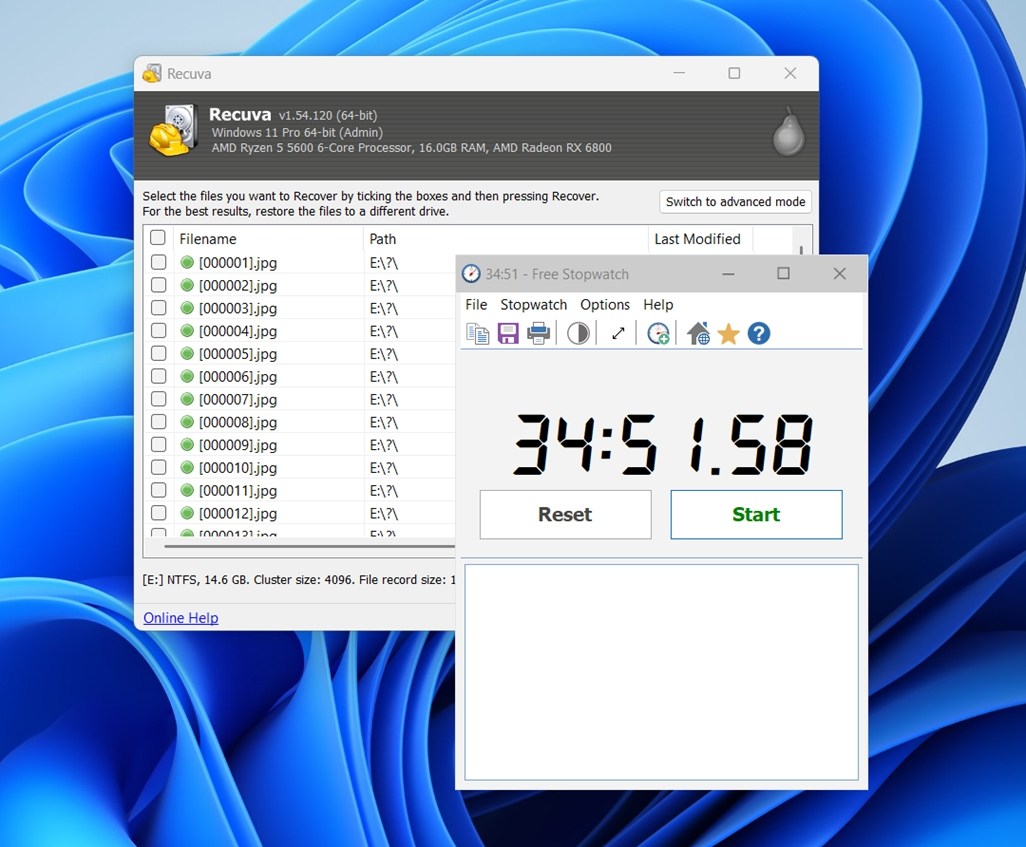This screenshot has width=1026, height=847.
Task: Open Free Stopwatch help
Action: coord(758,333)
